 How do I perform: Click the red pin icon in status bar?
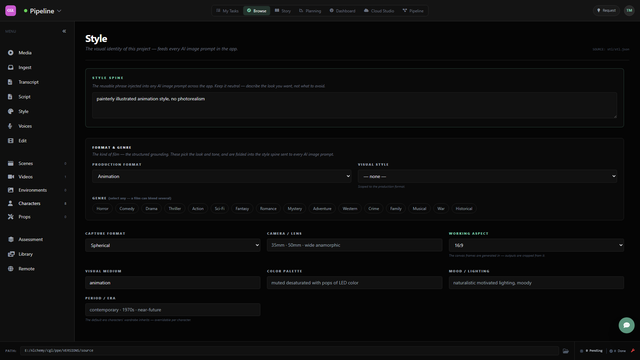pos(633,351)
